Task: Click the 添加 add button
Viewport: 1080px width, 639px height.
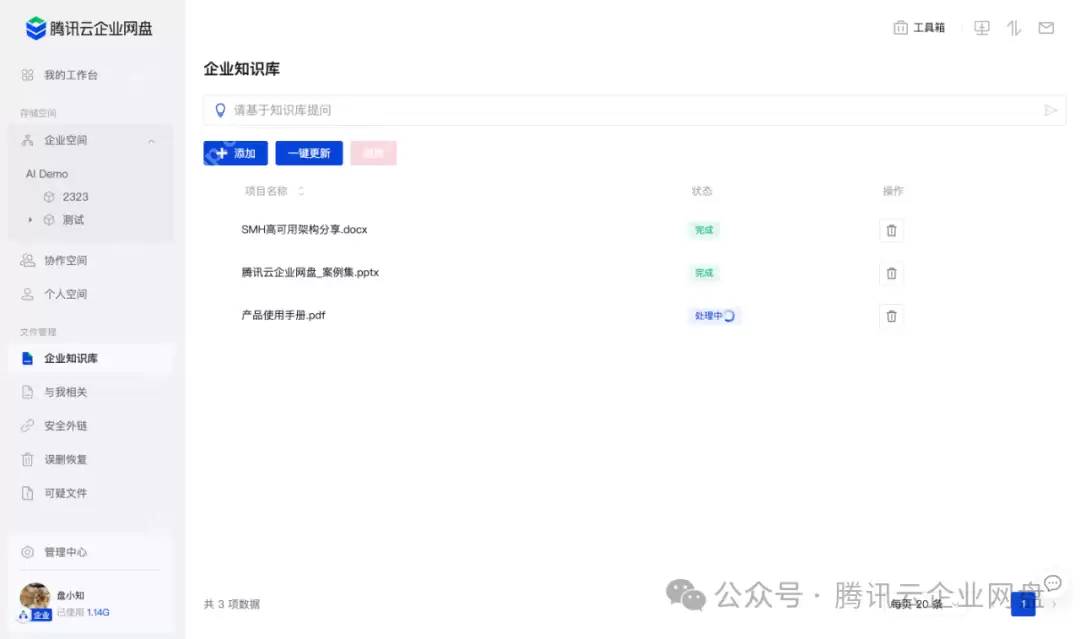Action: (235, 153)
